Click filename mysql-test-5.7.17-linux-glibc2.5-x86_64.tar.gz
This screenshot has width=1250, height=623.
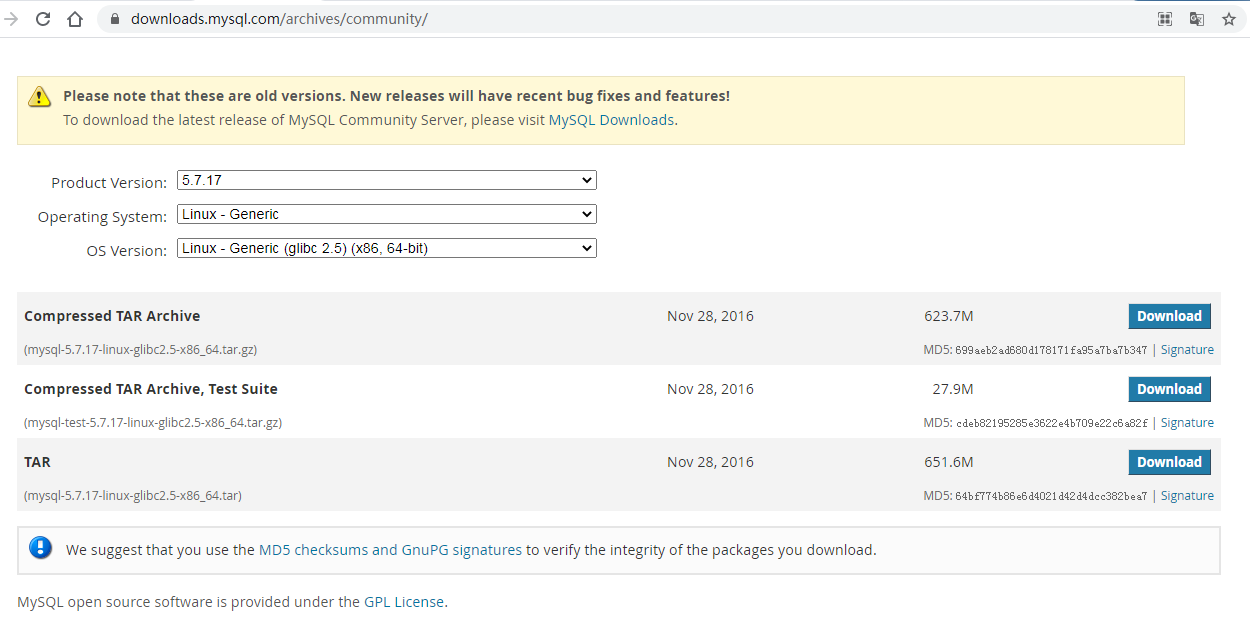153,423
